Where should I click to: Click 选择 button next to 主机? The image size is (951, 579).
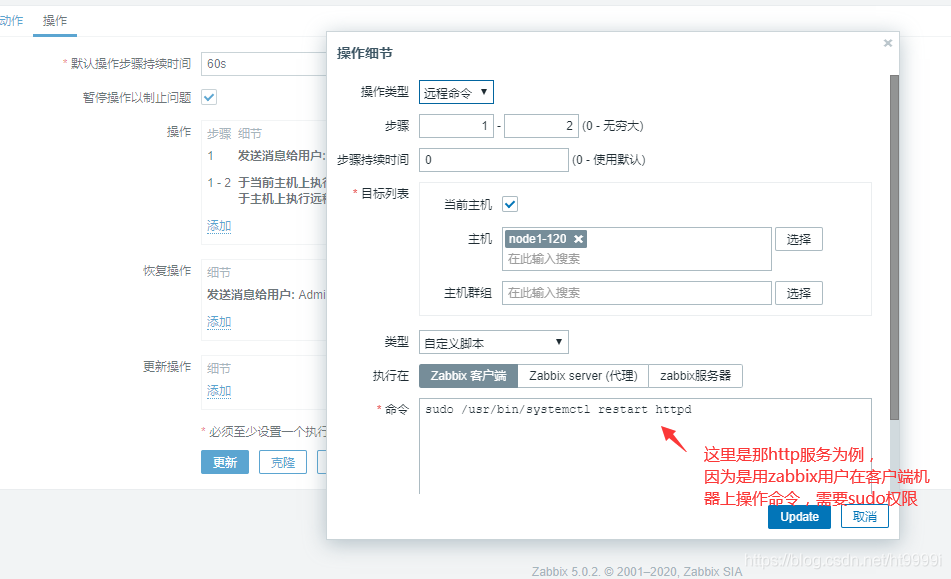799,239
